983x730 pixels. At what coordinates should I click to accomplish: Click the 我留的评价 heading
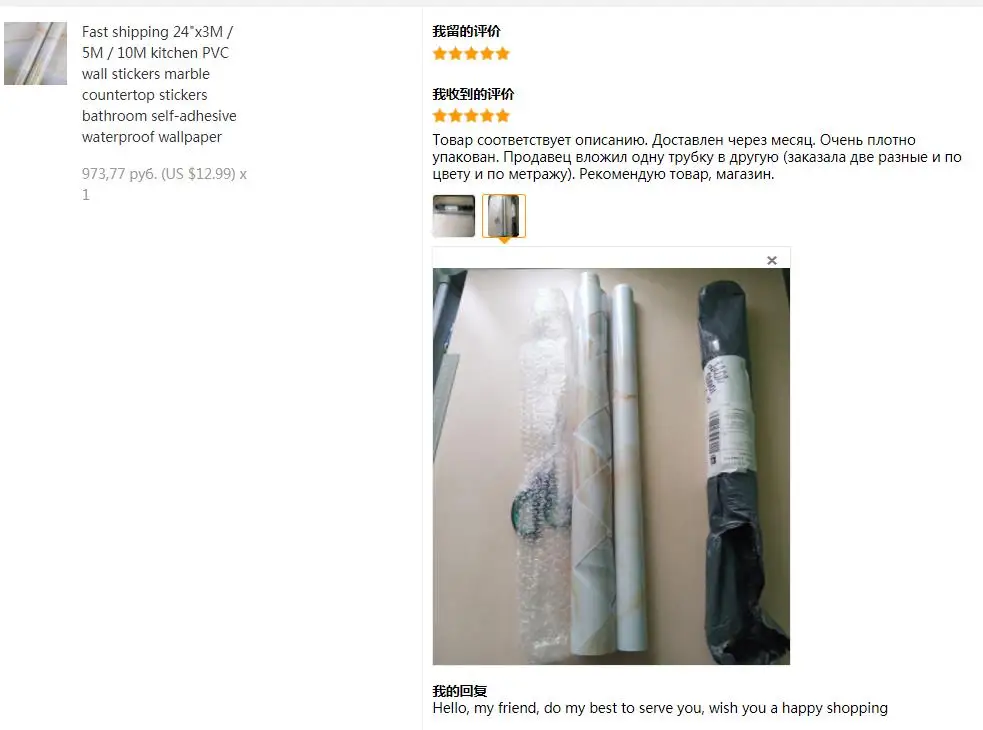coord(466,31)
